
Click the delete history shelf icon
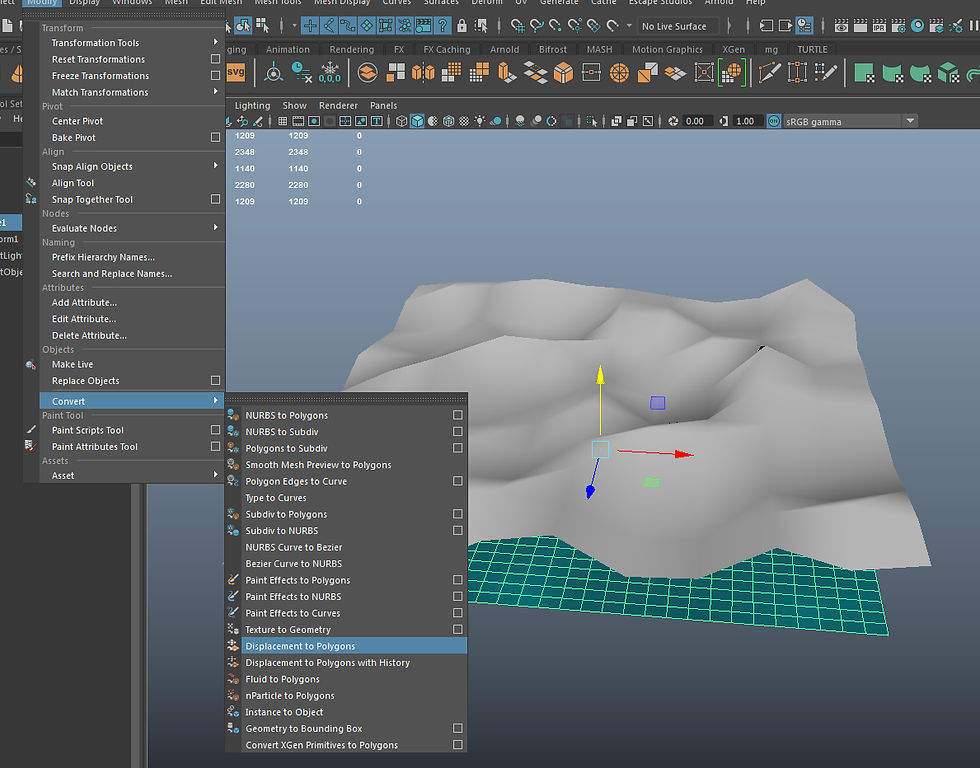(x=301, y=72)
